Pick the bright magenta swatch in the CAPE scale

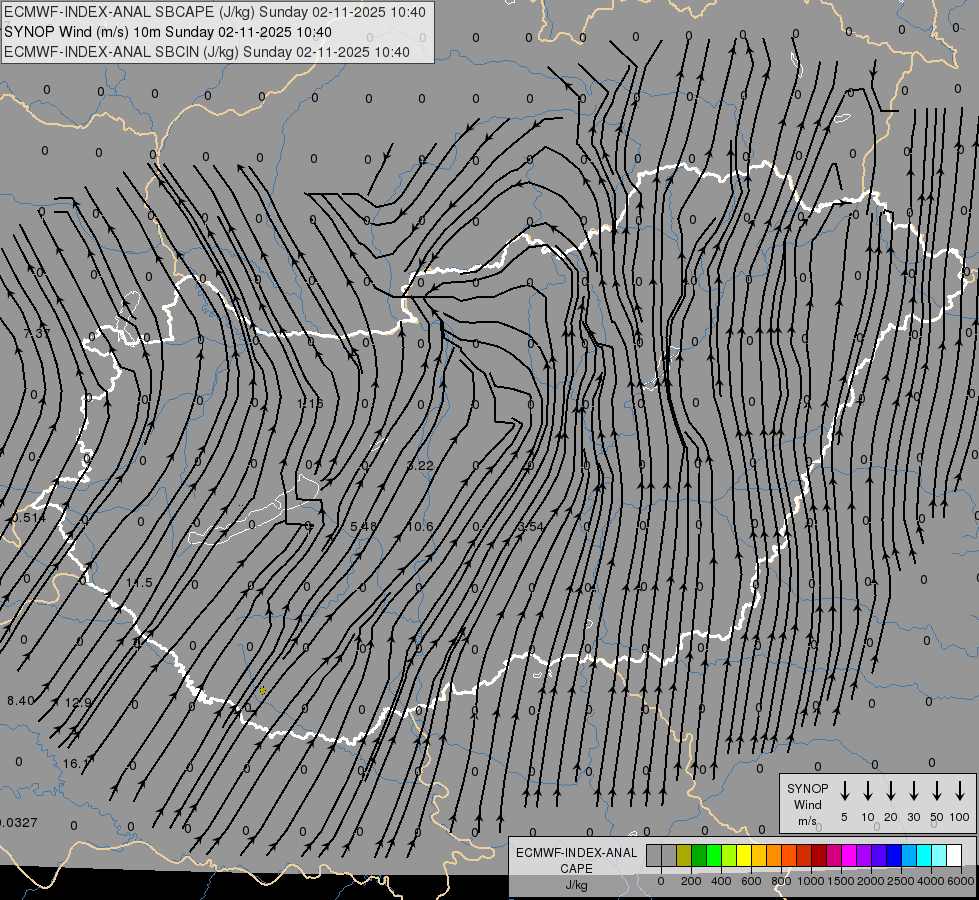(x=850, y=855)
